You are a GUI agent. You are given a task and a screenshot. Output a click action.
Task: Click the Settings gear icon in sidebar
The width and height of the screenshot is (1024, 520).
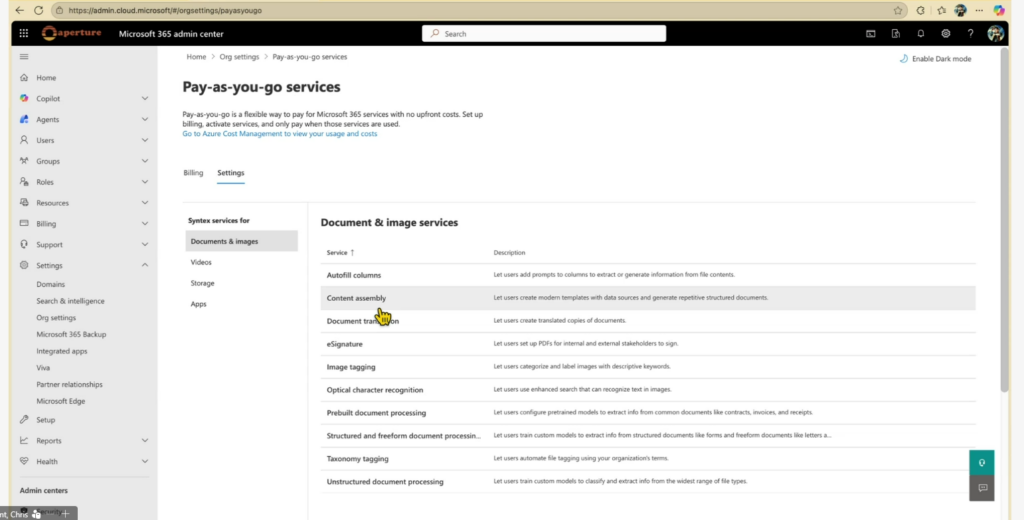click(x=24, y=265)
